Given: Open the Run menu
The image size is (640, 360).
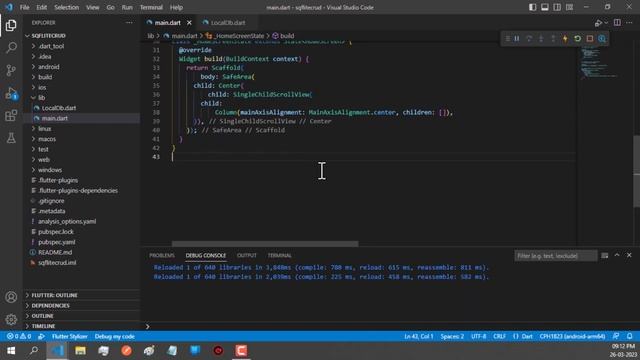Looking at the screenshot, I should coord(127,7).
